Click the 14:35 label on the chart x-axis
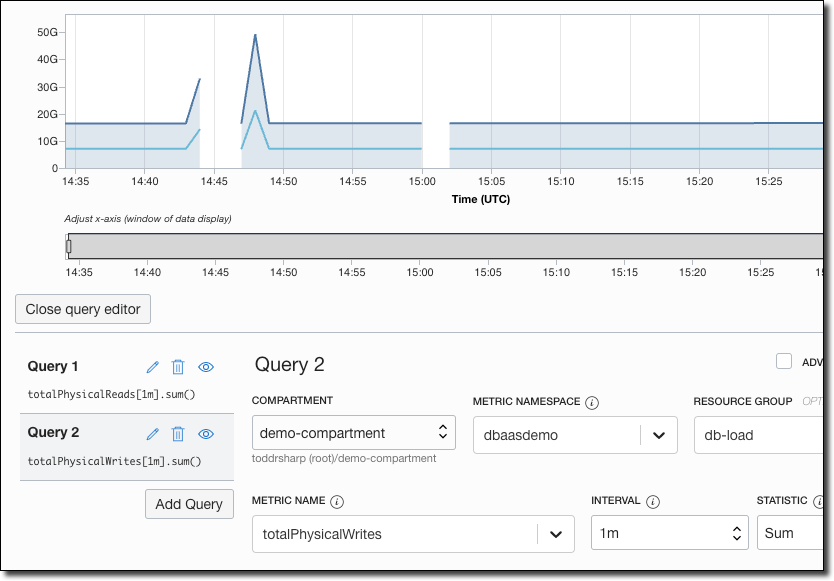 [x=76, y=181]
